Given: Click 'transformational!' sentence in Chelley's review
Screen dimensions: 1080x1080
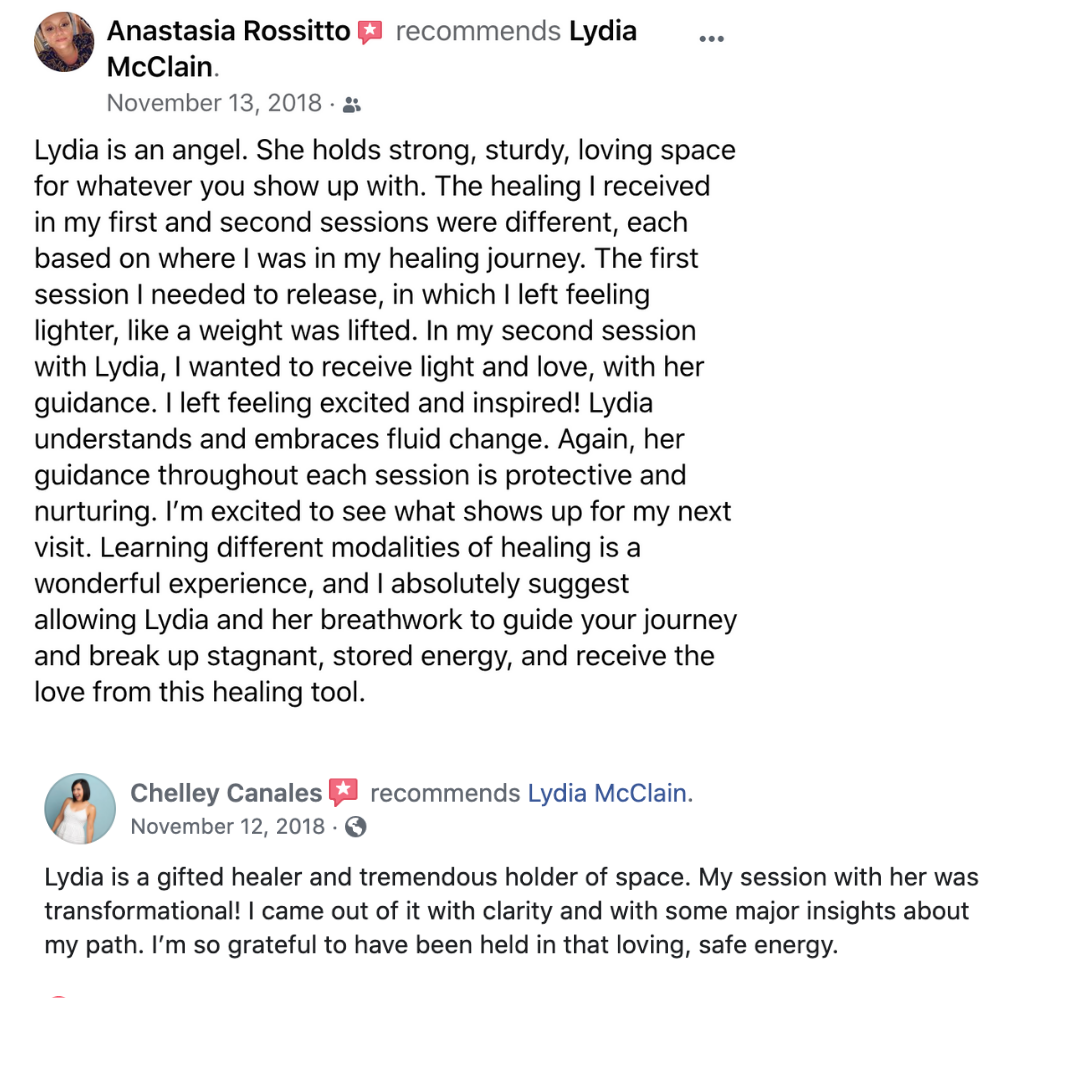Looking at the screenshot, I should pos(142,911).
